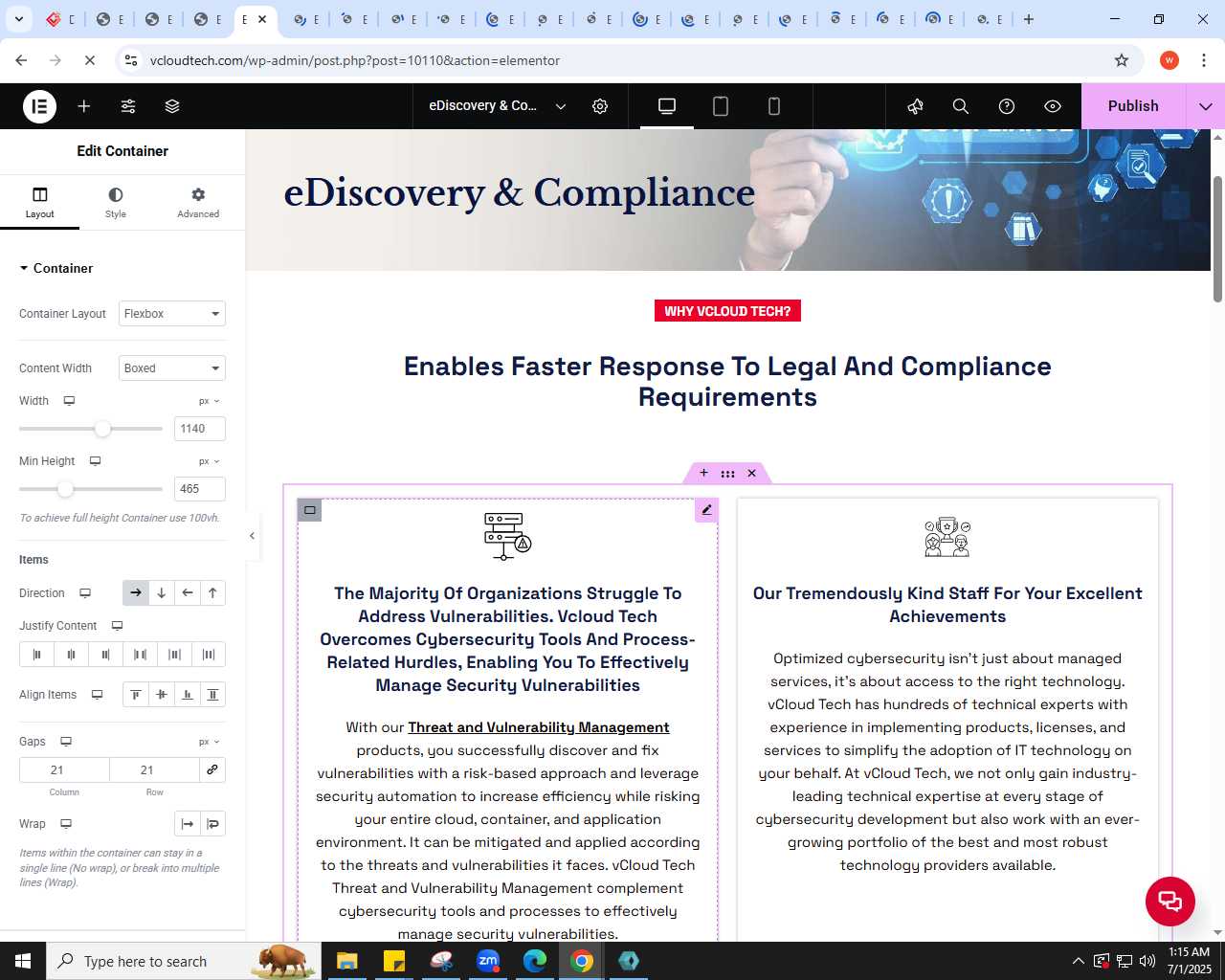Screen dimensions: 1225x980
Task: Click the Publish button
Action: click(1133, 106)
